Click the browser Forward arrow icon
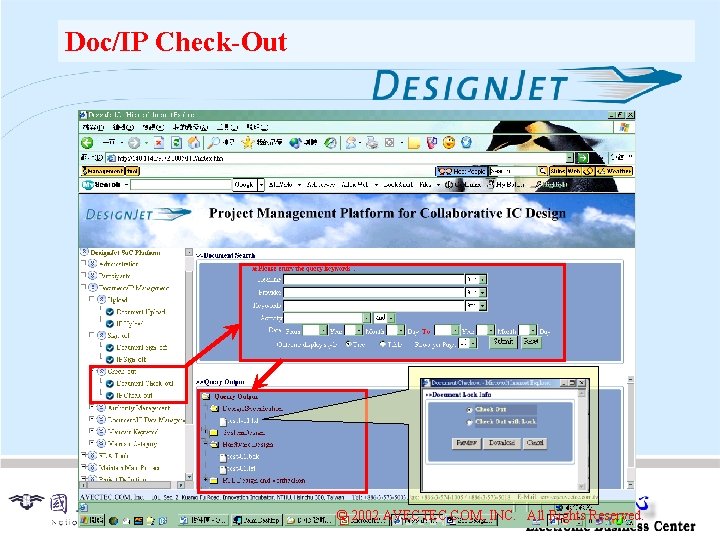This screenshot has width=720, height=540. point(134,143)
